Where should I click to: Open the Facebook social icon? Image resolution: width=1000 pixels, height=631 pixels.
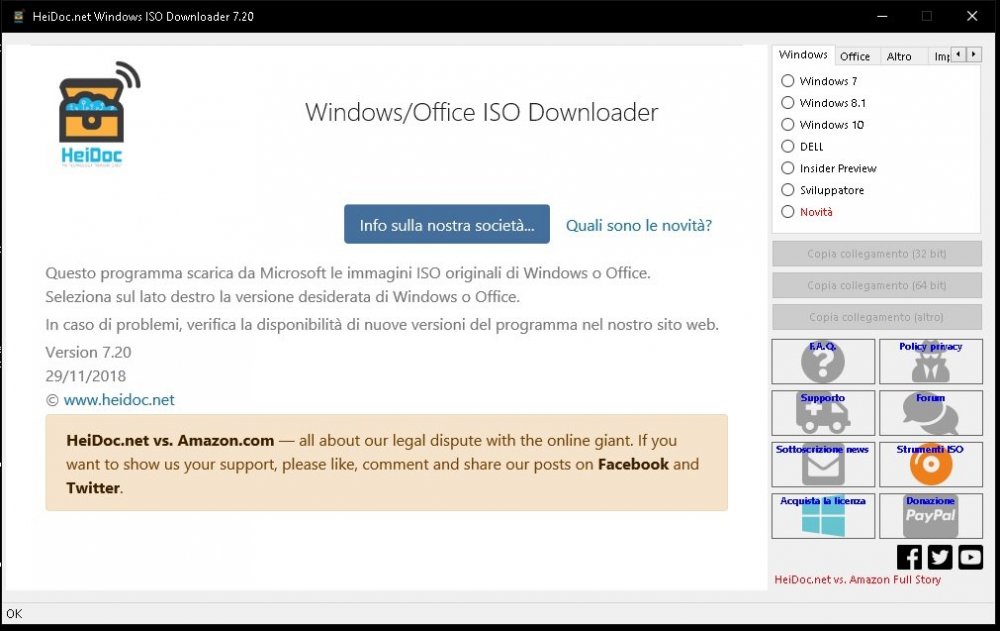tap(909, 557)
